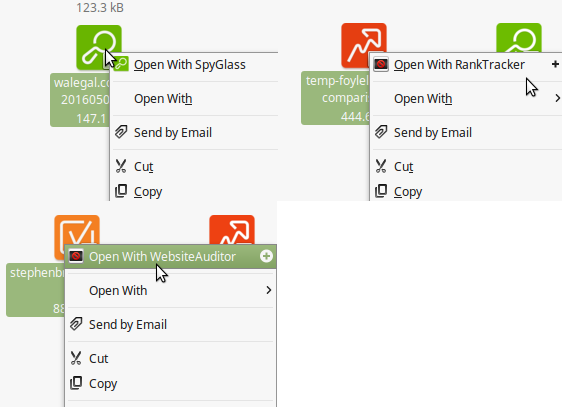Select temp-foyle comparison file label
The image size is (562, 407).
[335, 98]
